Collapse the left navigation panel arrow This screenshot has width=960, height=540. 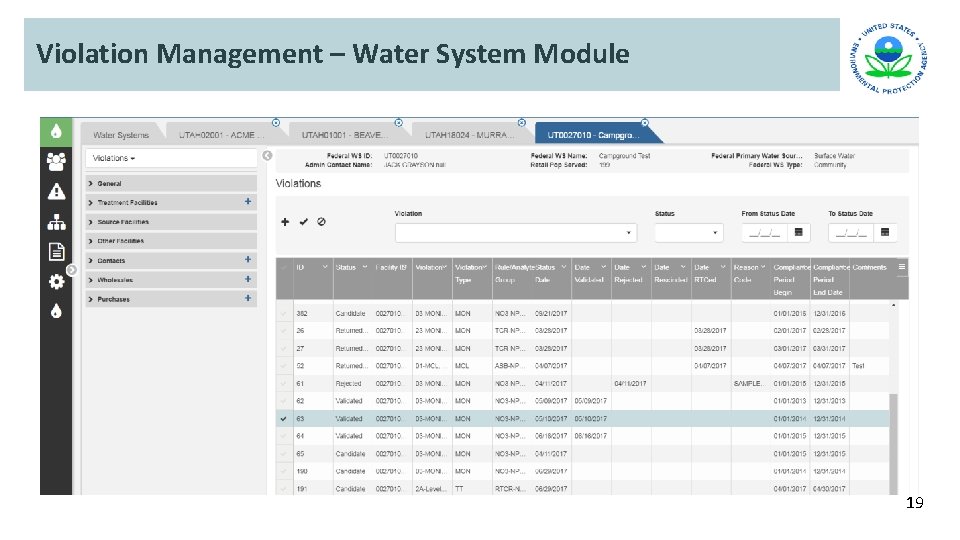(267, 156)
